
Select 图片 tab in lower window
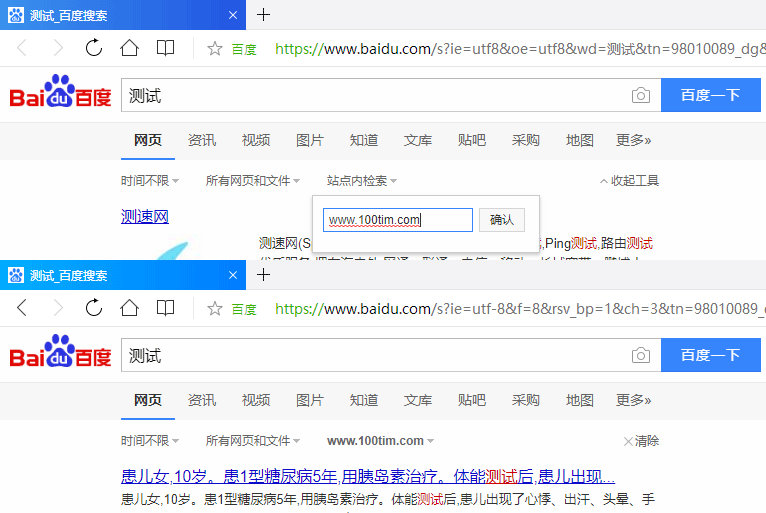310,400
